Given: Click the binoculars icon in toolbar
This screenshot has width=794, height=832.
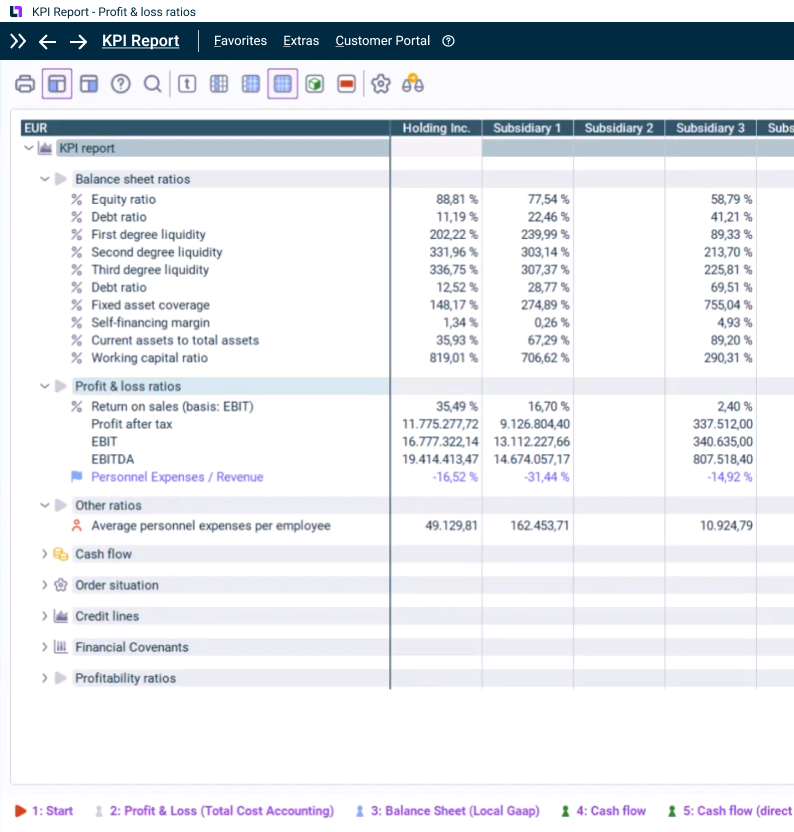Looking at the screenshot, I should point(412,84).
